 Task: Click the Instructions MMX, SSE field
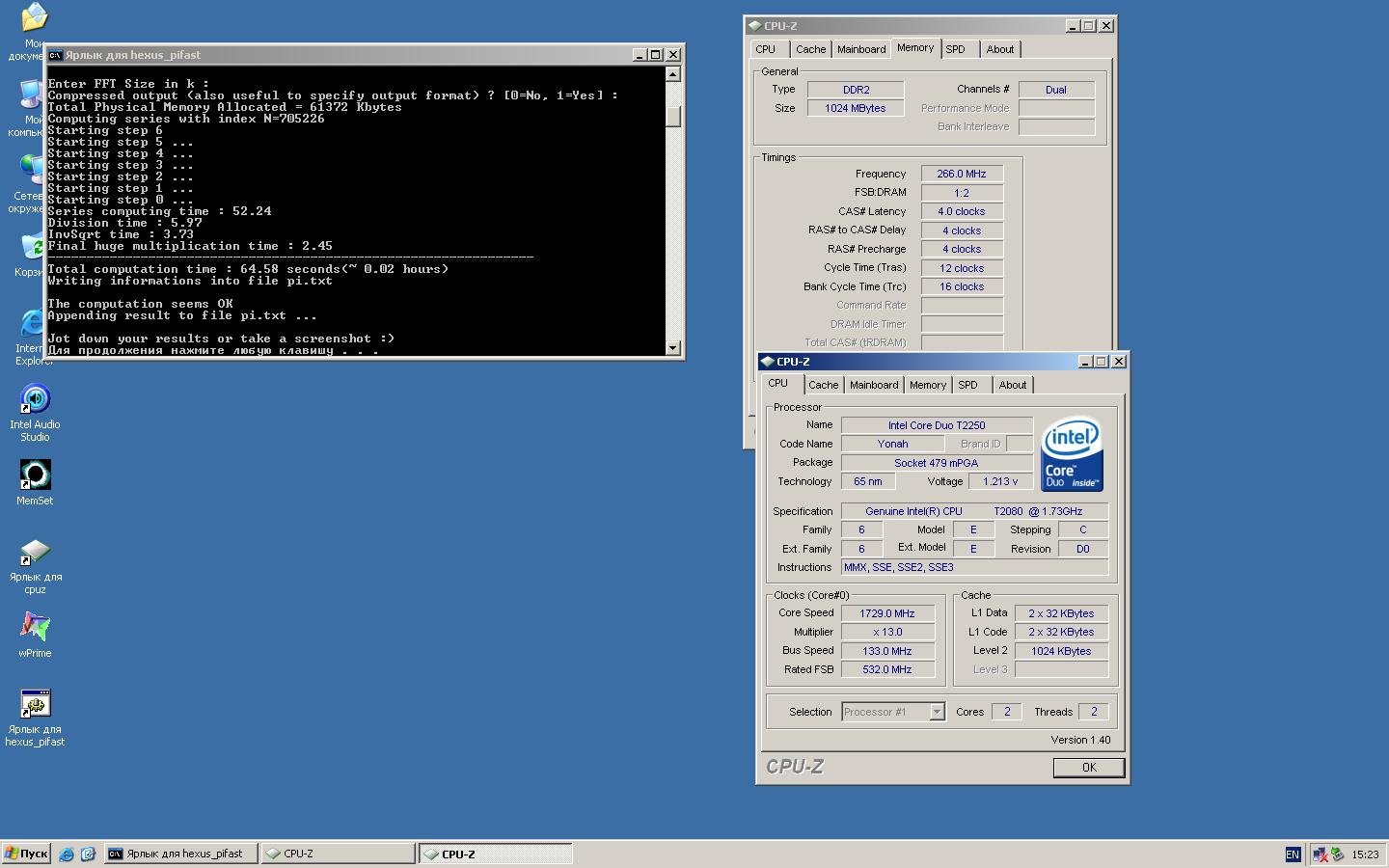pos(974,567)
